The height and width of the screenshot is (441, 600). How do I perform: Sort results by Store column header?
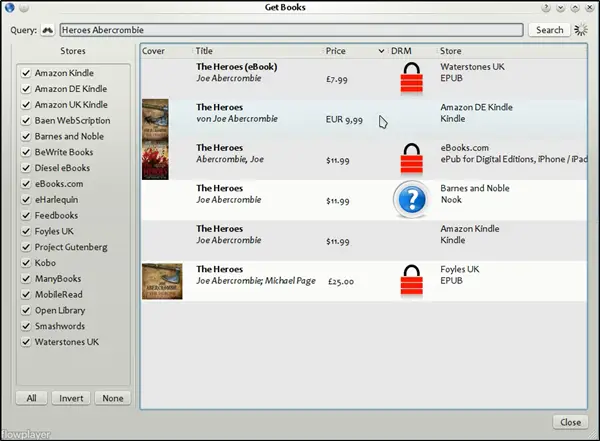click(x=450, y=51)
